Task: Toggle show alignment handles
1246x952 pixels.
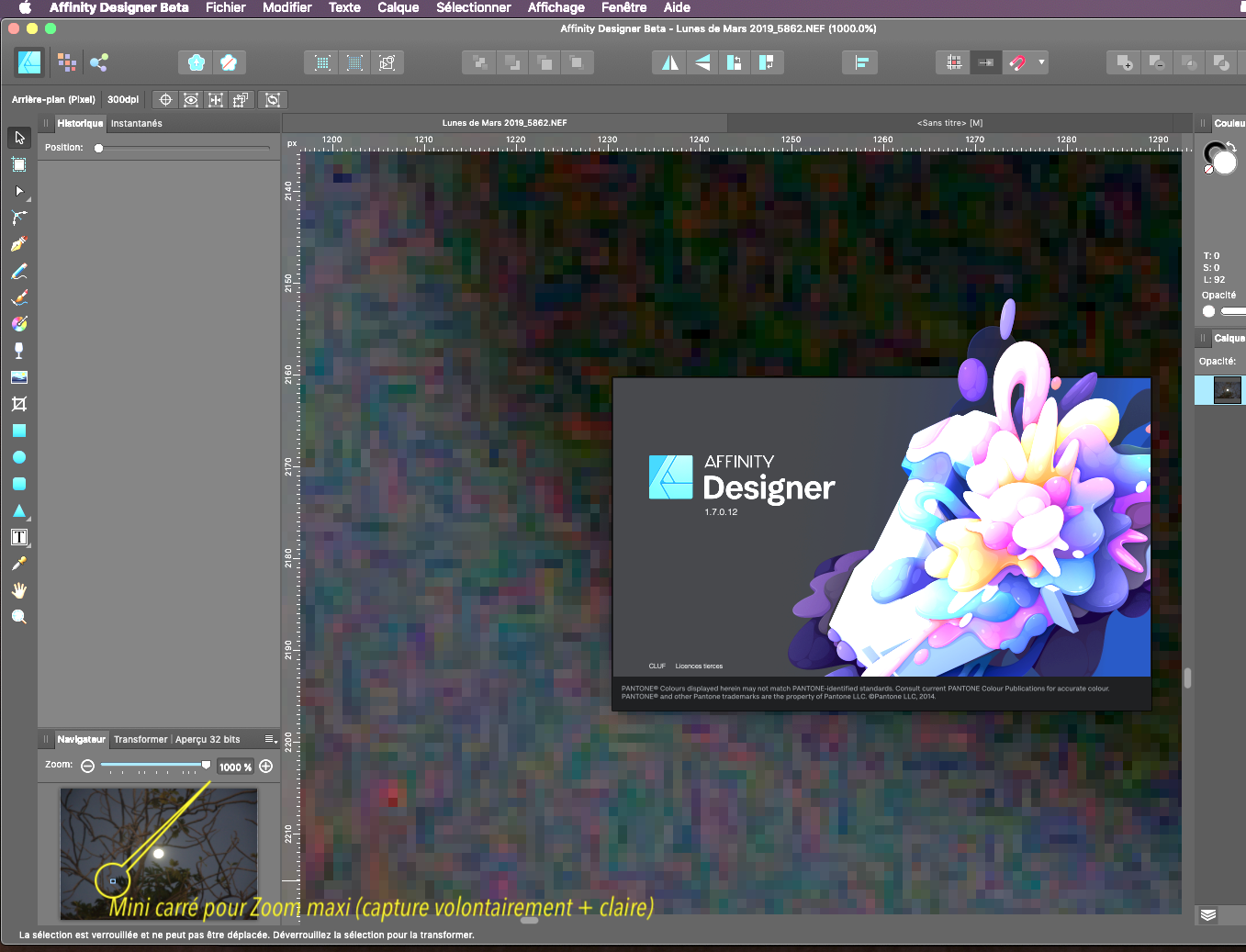Action: [216, 100]
